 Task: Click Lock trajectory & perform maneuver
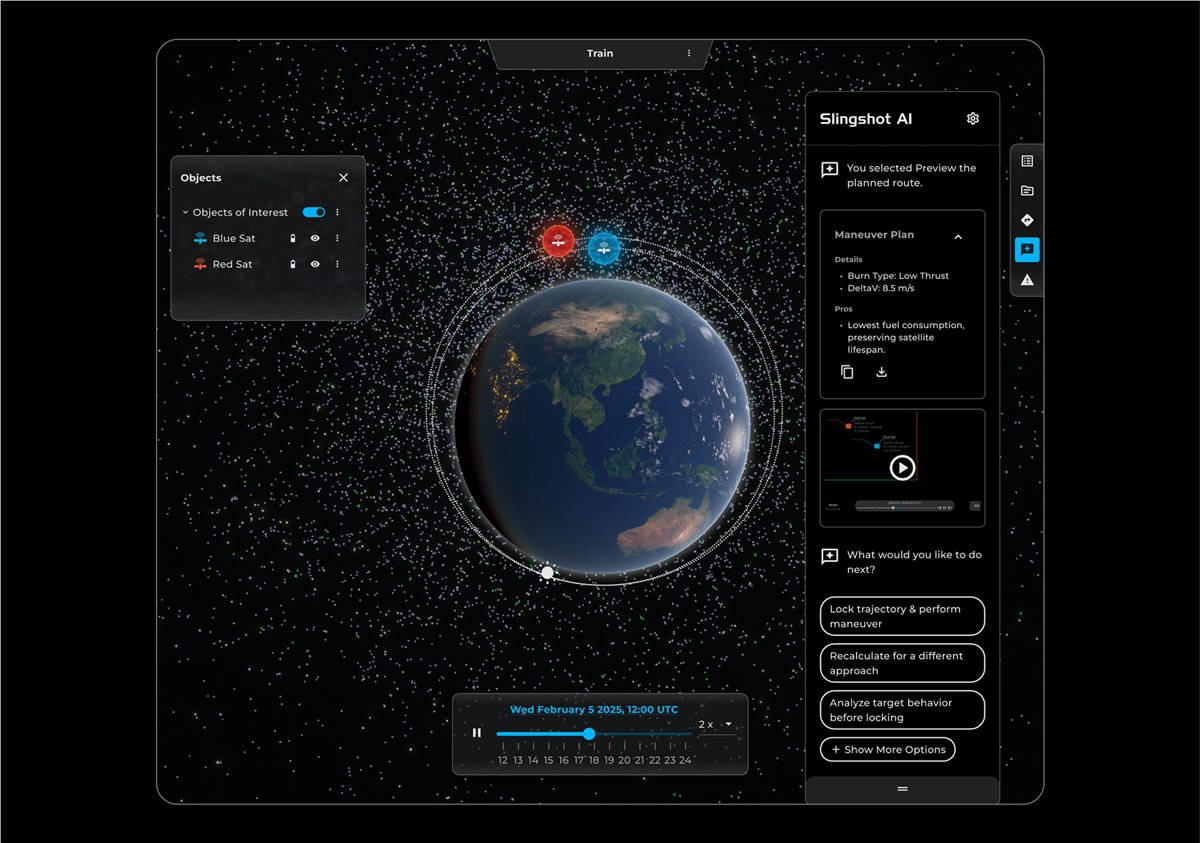click(x=902, y=616)
